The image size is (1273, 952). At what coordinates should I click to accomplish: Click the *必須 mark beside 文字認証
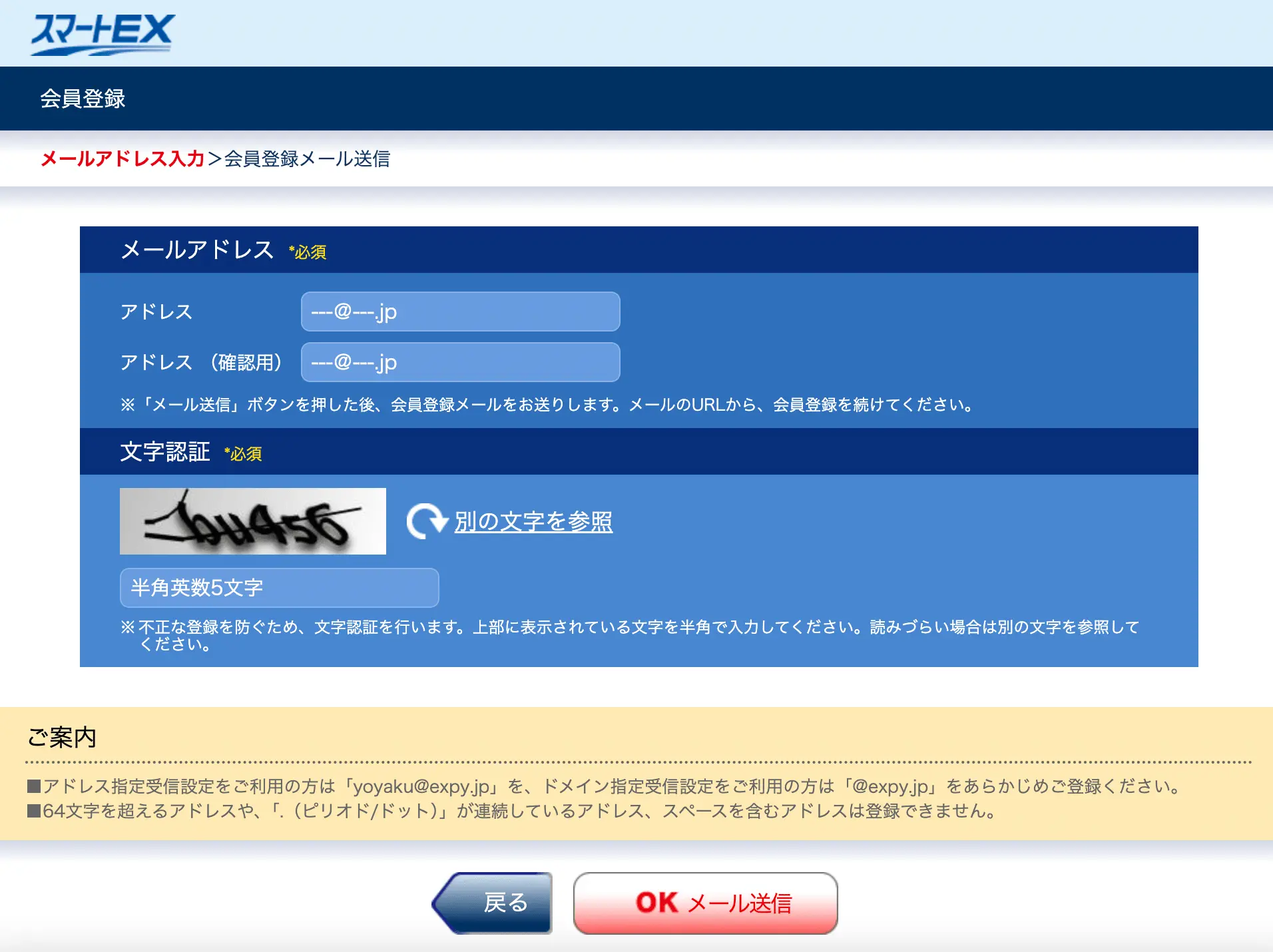[x=243, y=453]
